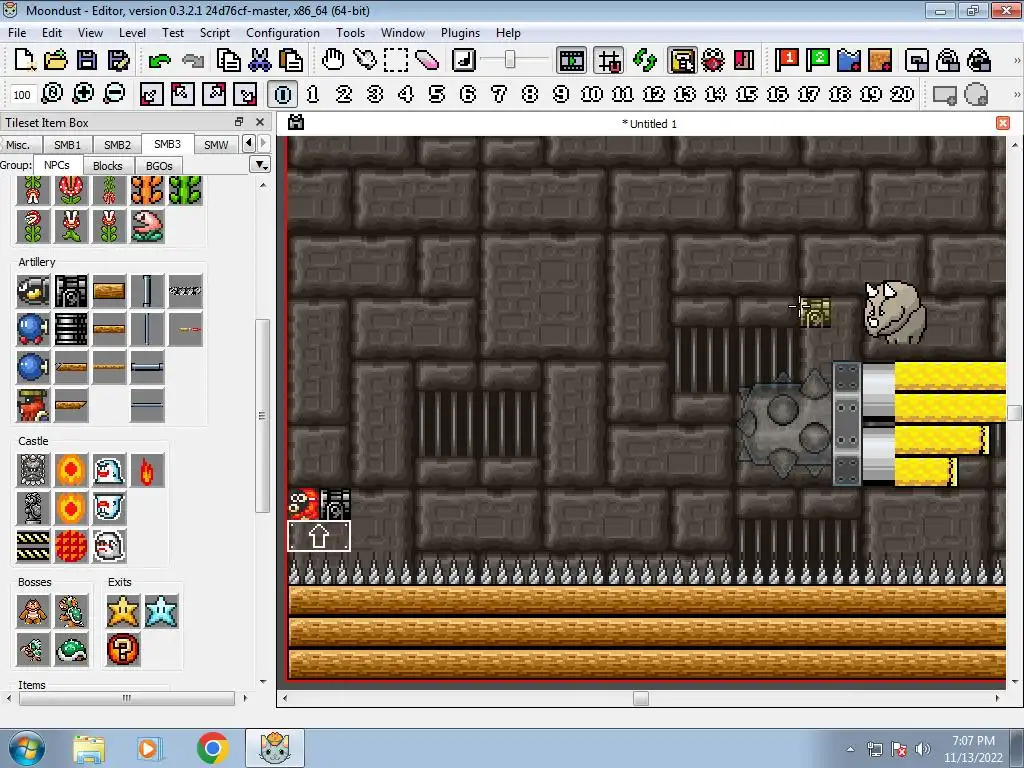
Task: Select the rectangular selection tool
Action: click(396, 60)
